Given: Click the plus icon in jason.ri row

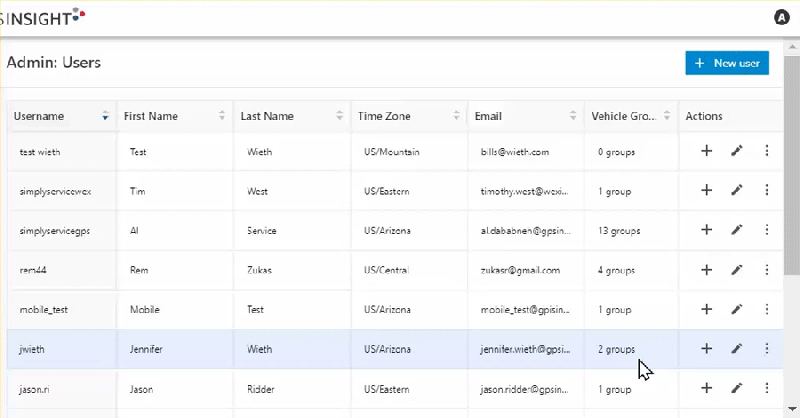Looking at the screenshot, I should (x=707, y=388).
